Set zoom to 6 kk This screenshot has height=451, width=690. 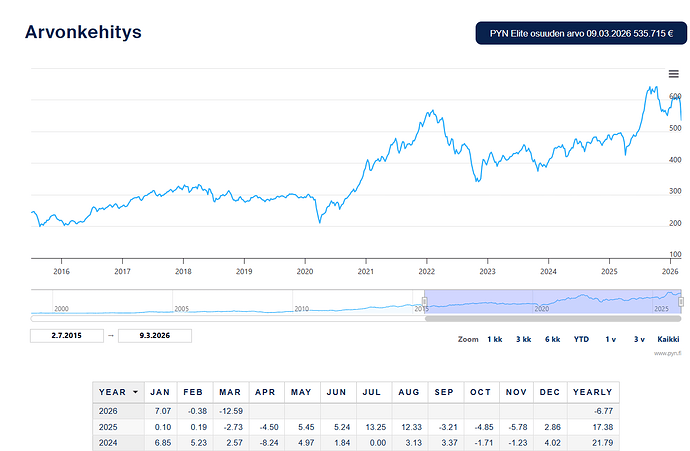click(x=552, y=340)
